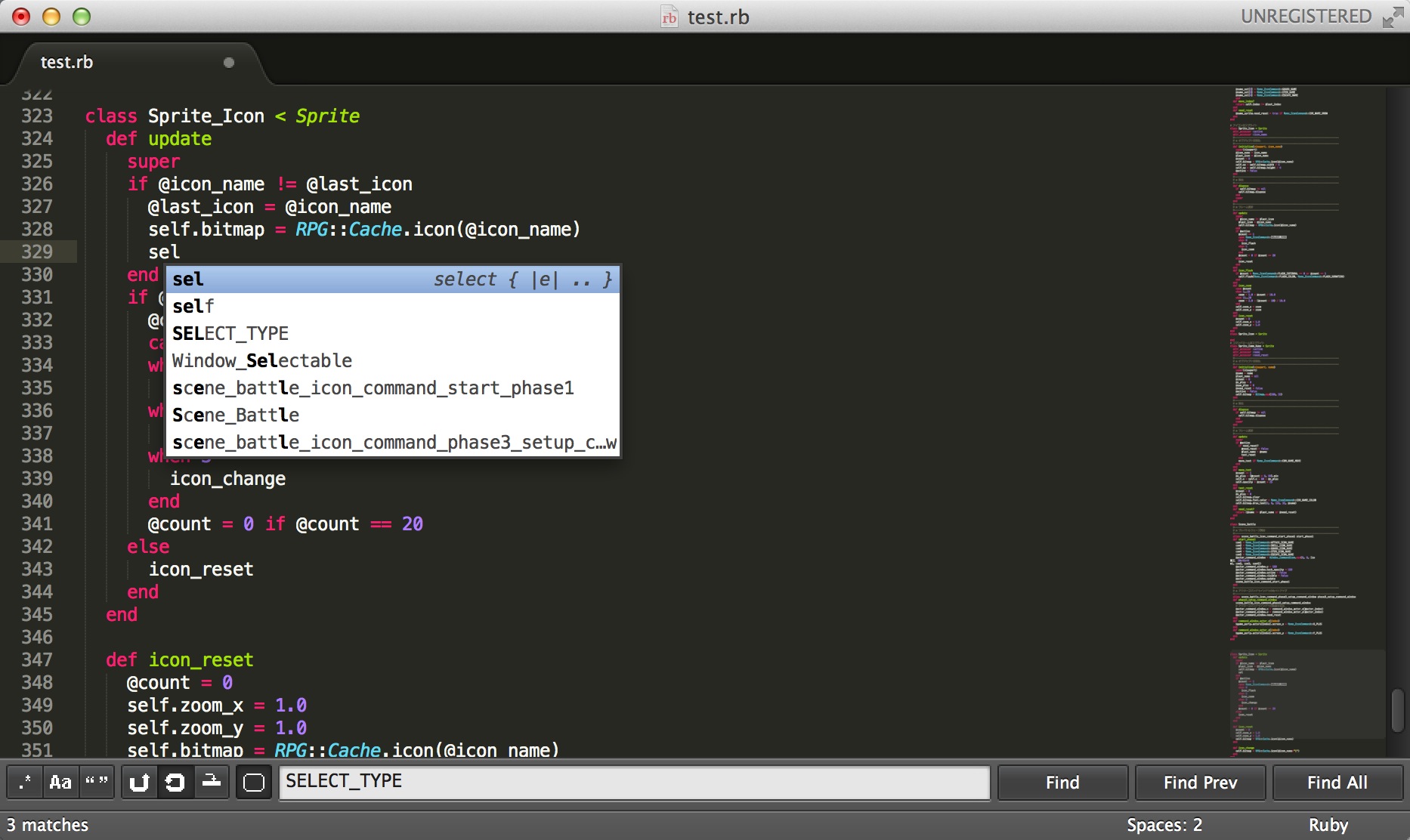Click line number 329 in the gutter

[x=37, y=252]
